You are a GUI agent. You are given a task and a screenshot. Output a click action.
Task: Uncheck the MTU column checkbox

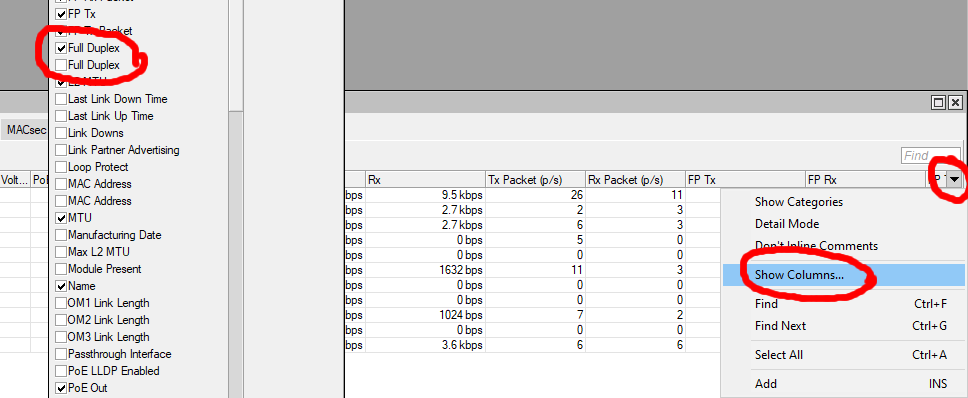pos(60,218)
